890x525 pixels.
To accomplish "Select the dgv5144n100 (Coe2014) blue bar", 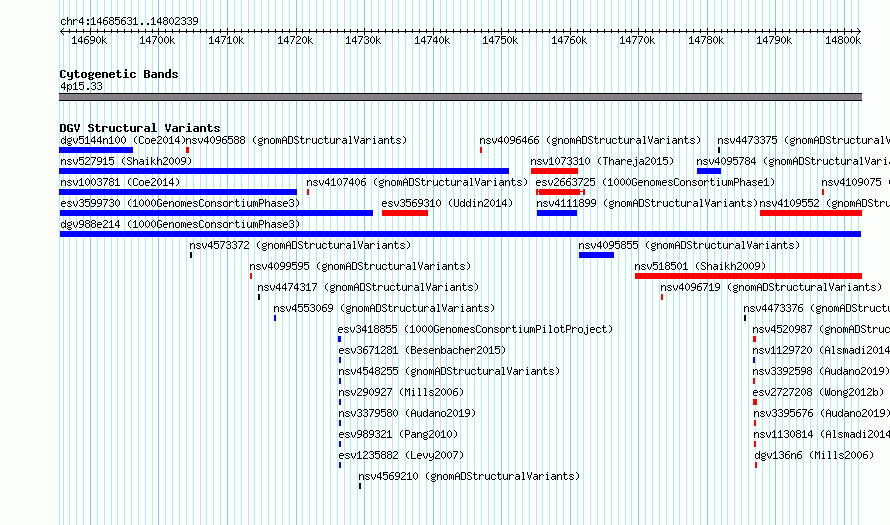I will tap(96, 150).
